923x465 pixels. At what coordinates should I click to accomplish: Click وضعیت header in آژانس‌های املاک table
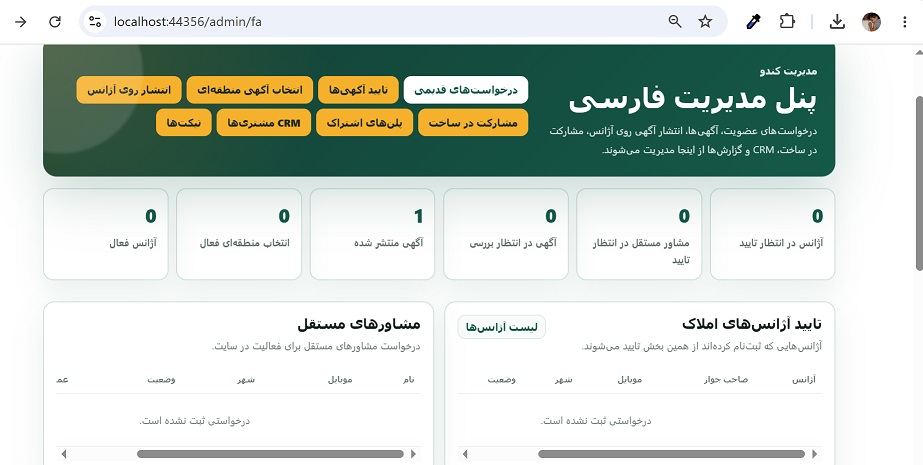[x=502, y=380]
